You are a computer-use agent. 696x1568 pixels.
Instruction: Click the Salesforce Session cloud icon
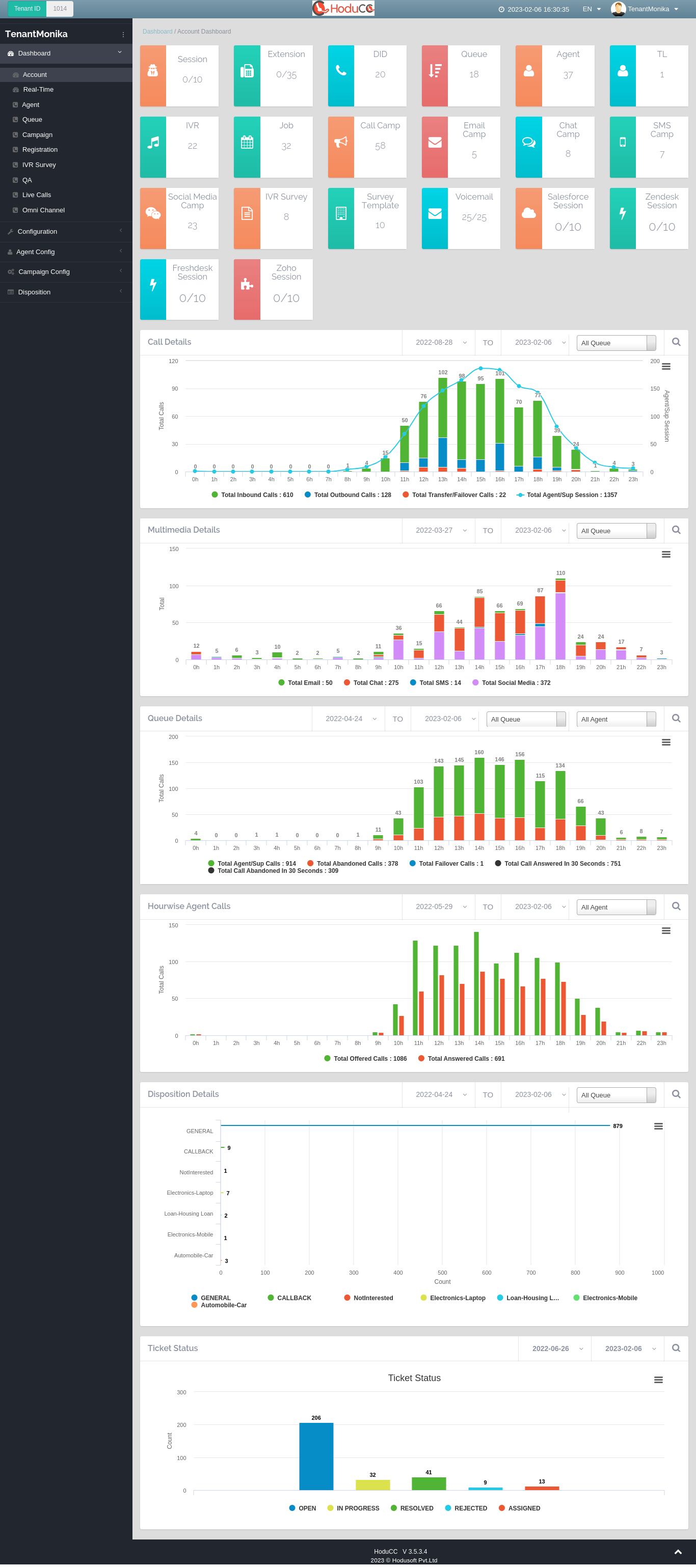[528, 213]
